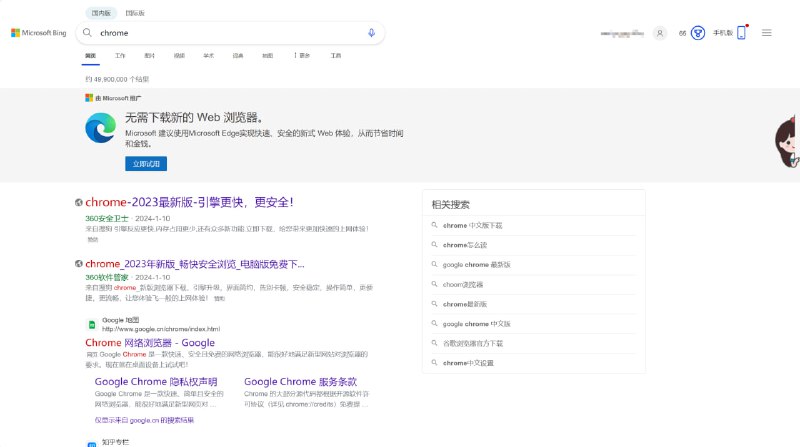Image resolution: width=800 pixels, height=447 pixels.
Task: Click globe icon beside 360安全卫士 result
Action: (x=79, y=203)
